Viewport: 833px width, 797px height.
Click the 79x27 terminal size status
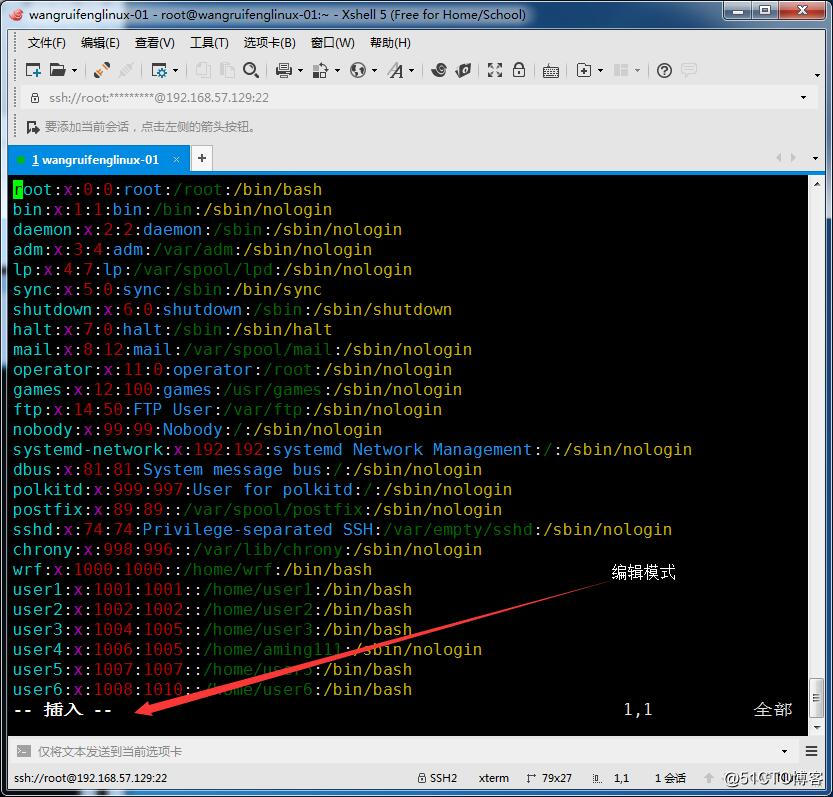pos(549,778)
